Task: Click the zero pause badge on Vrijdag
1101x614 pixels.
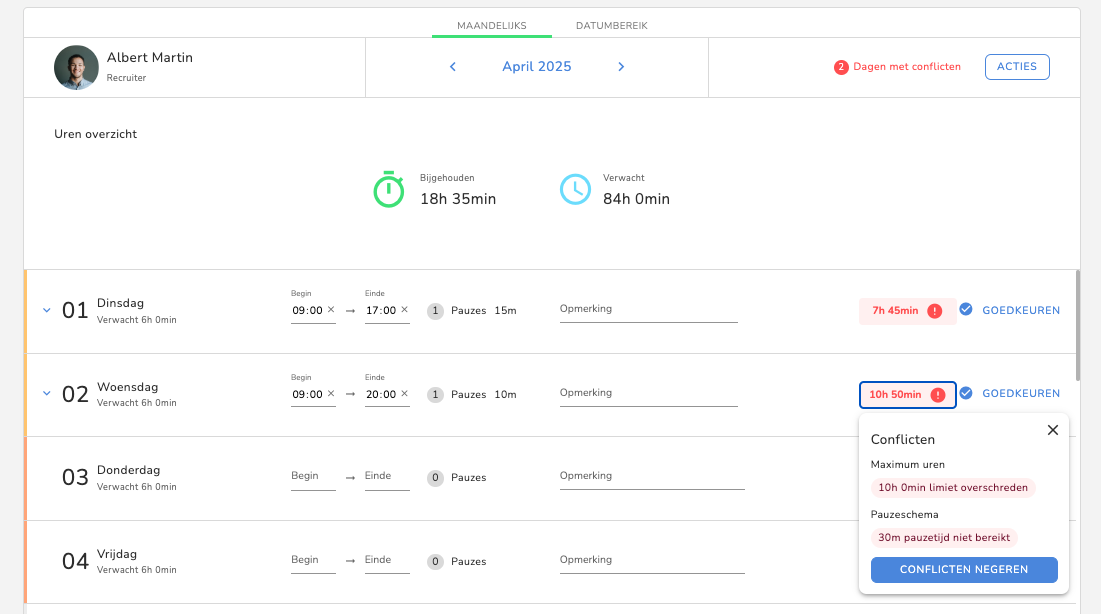Action: (435, 561)
